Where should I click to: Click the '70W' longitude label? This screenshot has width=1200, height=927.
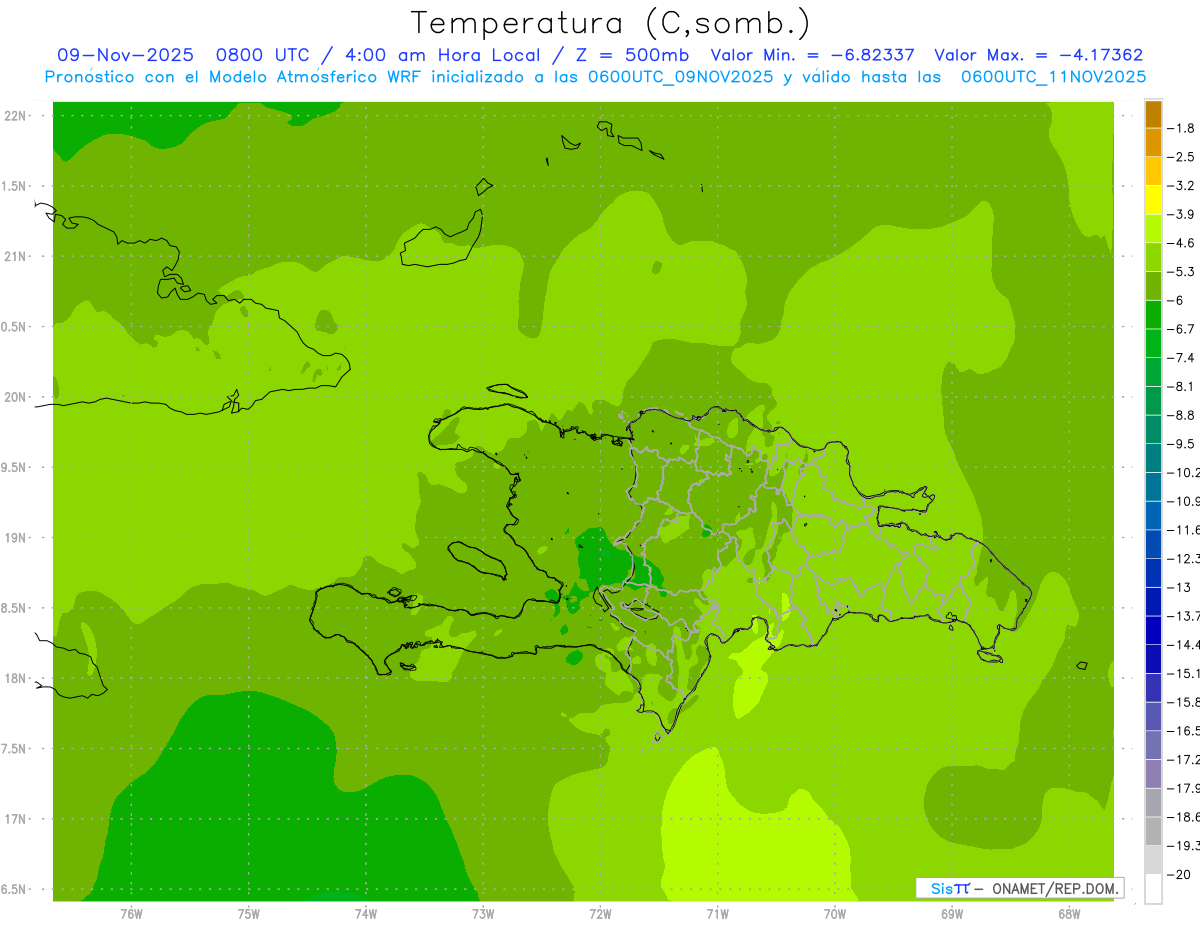coord(835,914)
